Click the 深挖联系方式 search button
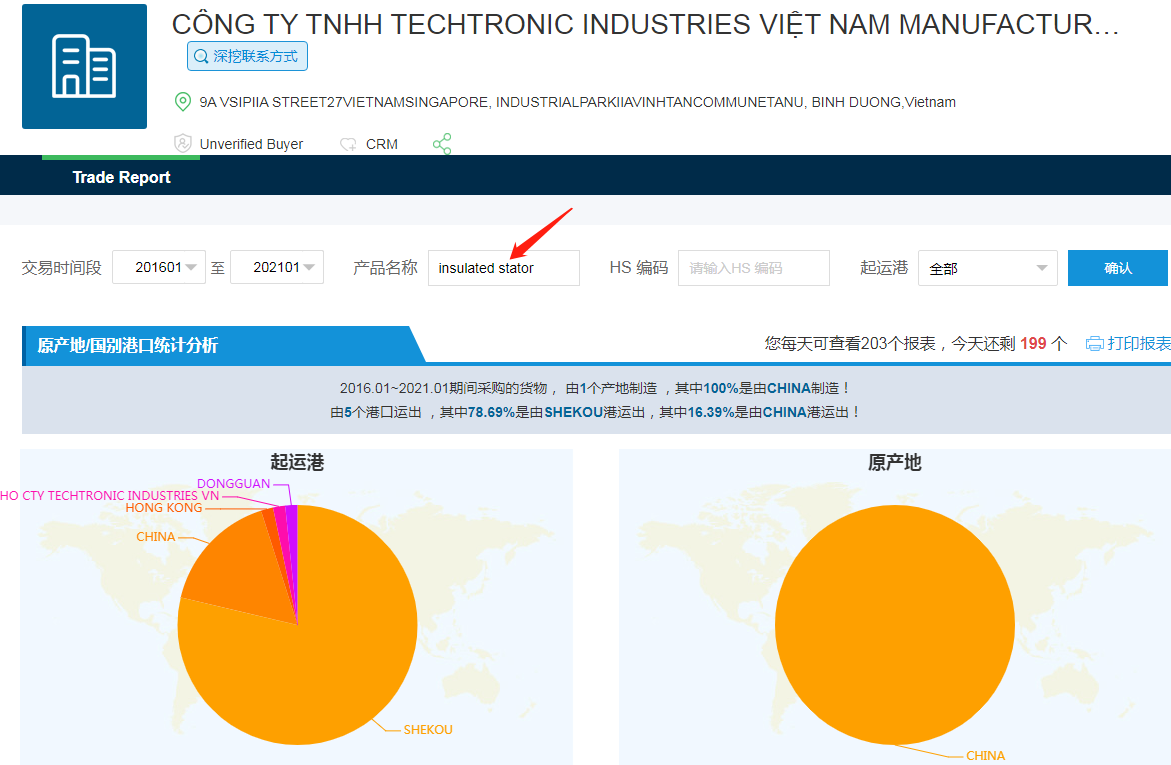This screenshot has width=1171, height=765. pyautogui.click(x=247, y=56)
